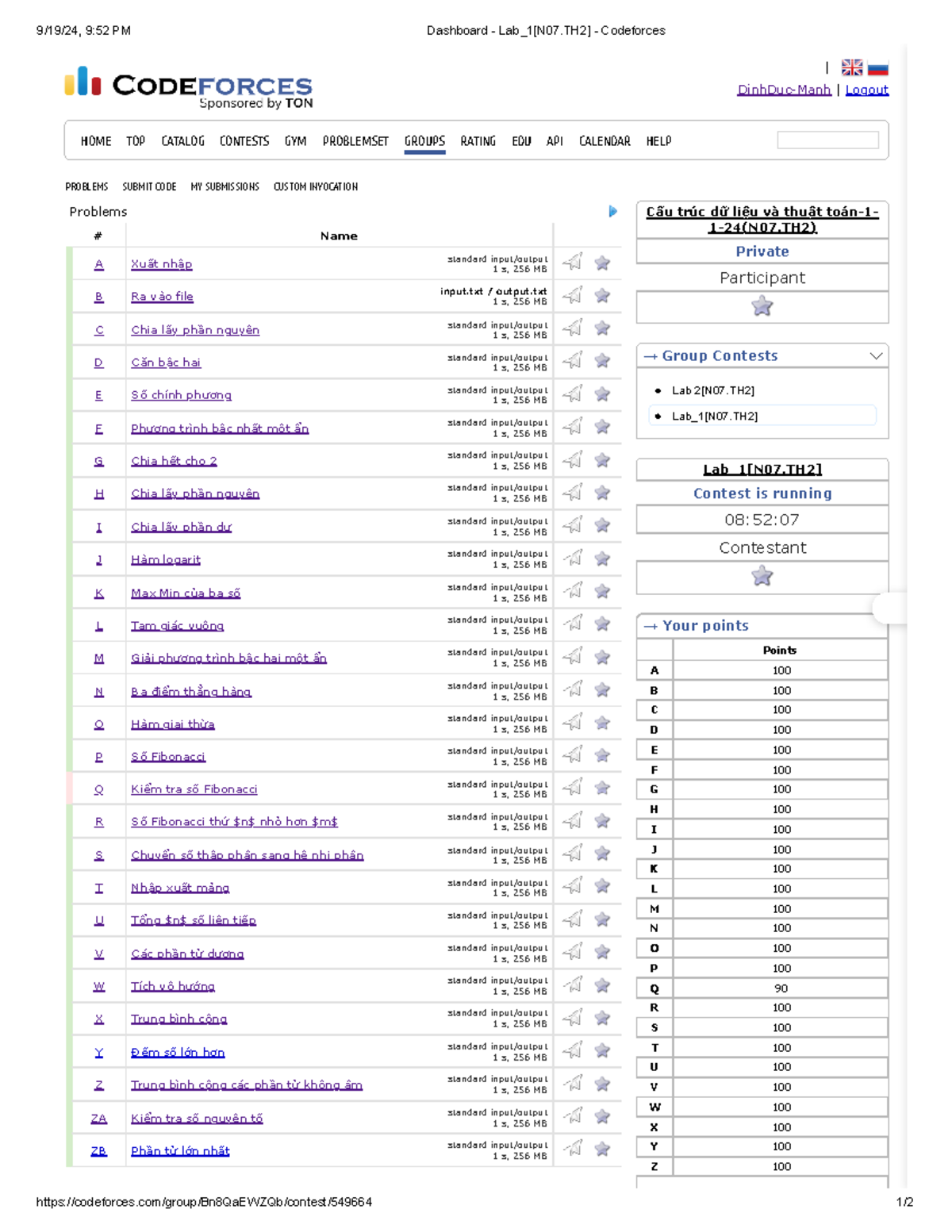This screenshot has height=1232, width=952.
Task: Open problem Trung bình cộng các phần tử không âm
Action: pyautogui.click(x=247, y=1084)
